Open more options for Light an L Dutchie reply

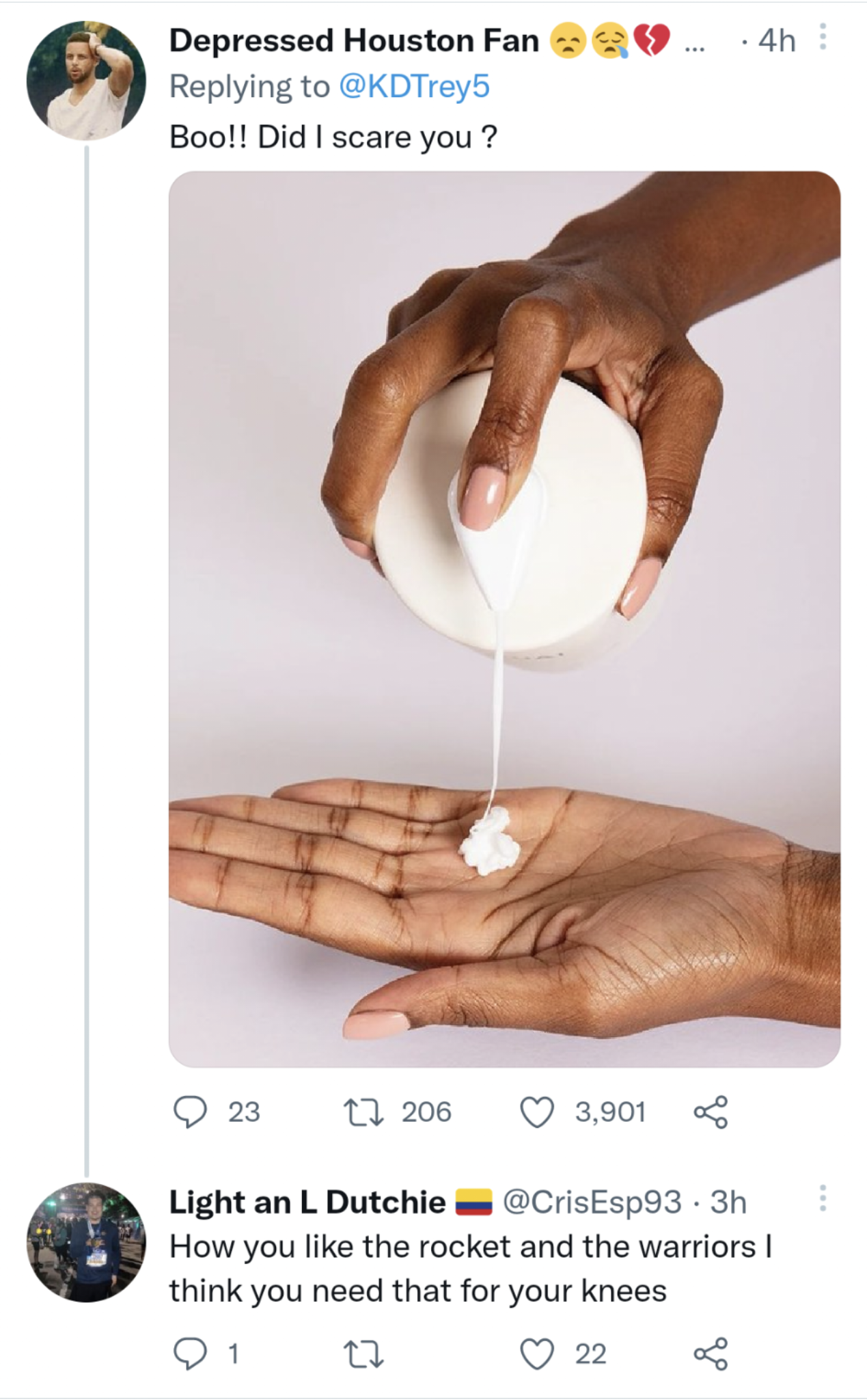823,1198
